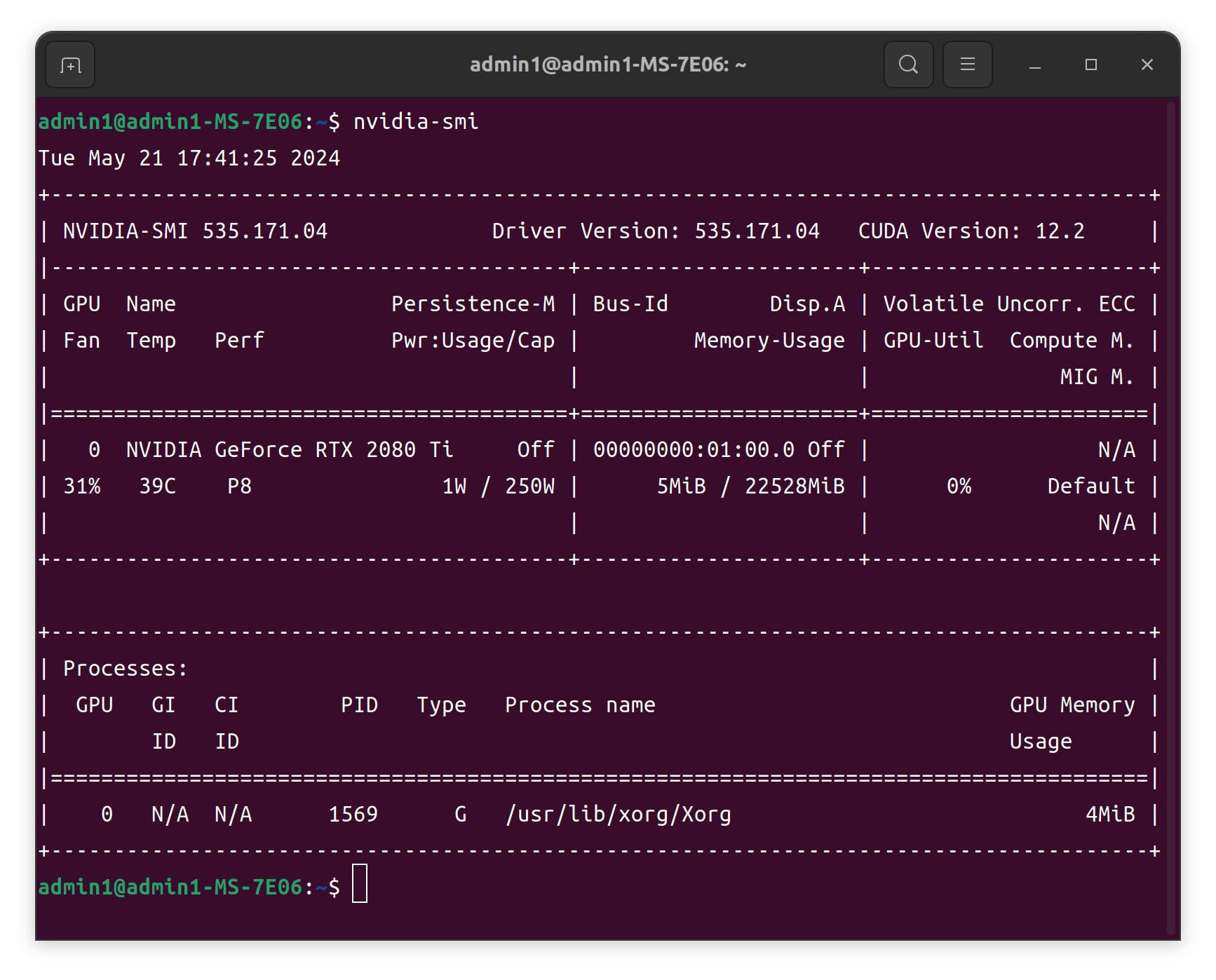Click bus id 00000000:01:00.0
Image resolution: width=1216 pixels, height=980 pixels.
click(x=694, y=450)
